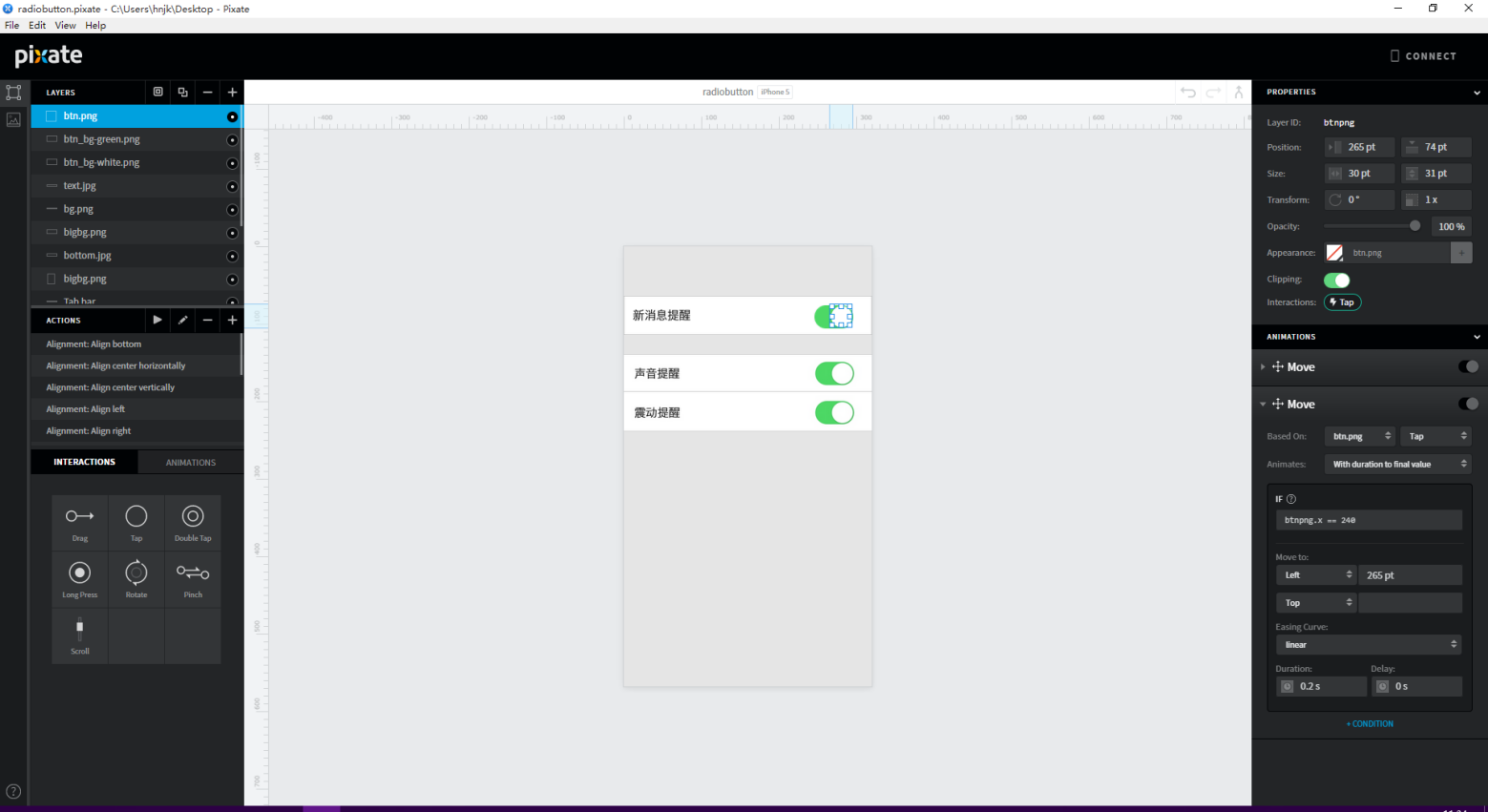Add new action with Actions plus button
Viewport: 1488px width, 812px height.
tap(232, 320)
